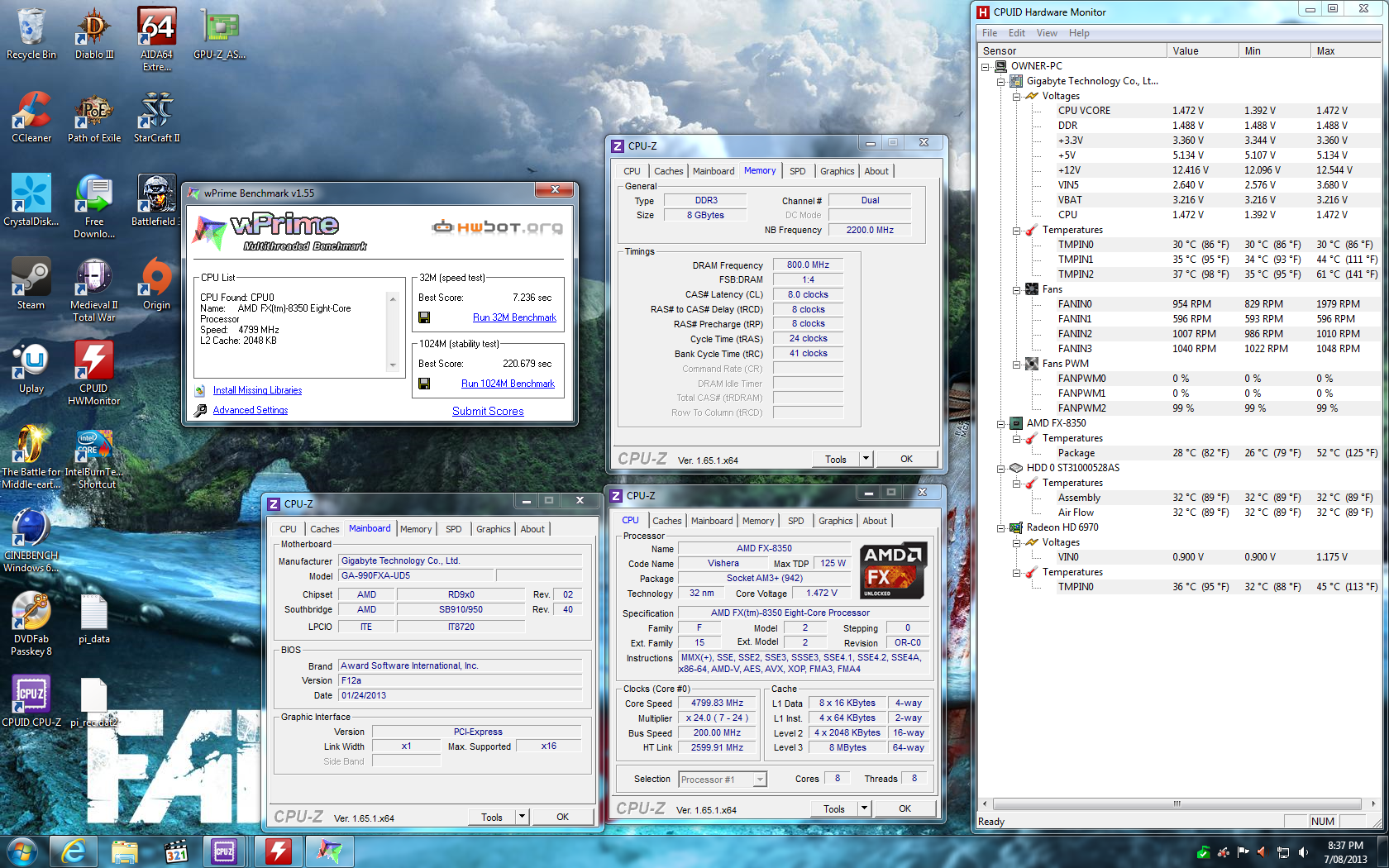Click the clock in the system tray
The width and height of the screenshot is (1389, 868).
pos(1345,851)
